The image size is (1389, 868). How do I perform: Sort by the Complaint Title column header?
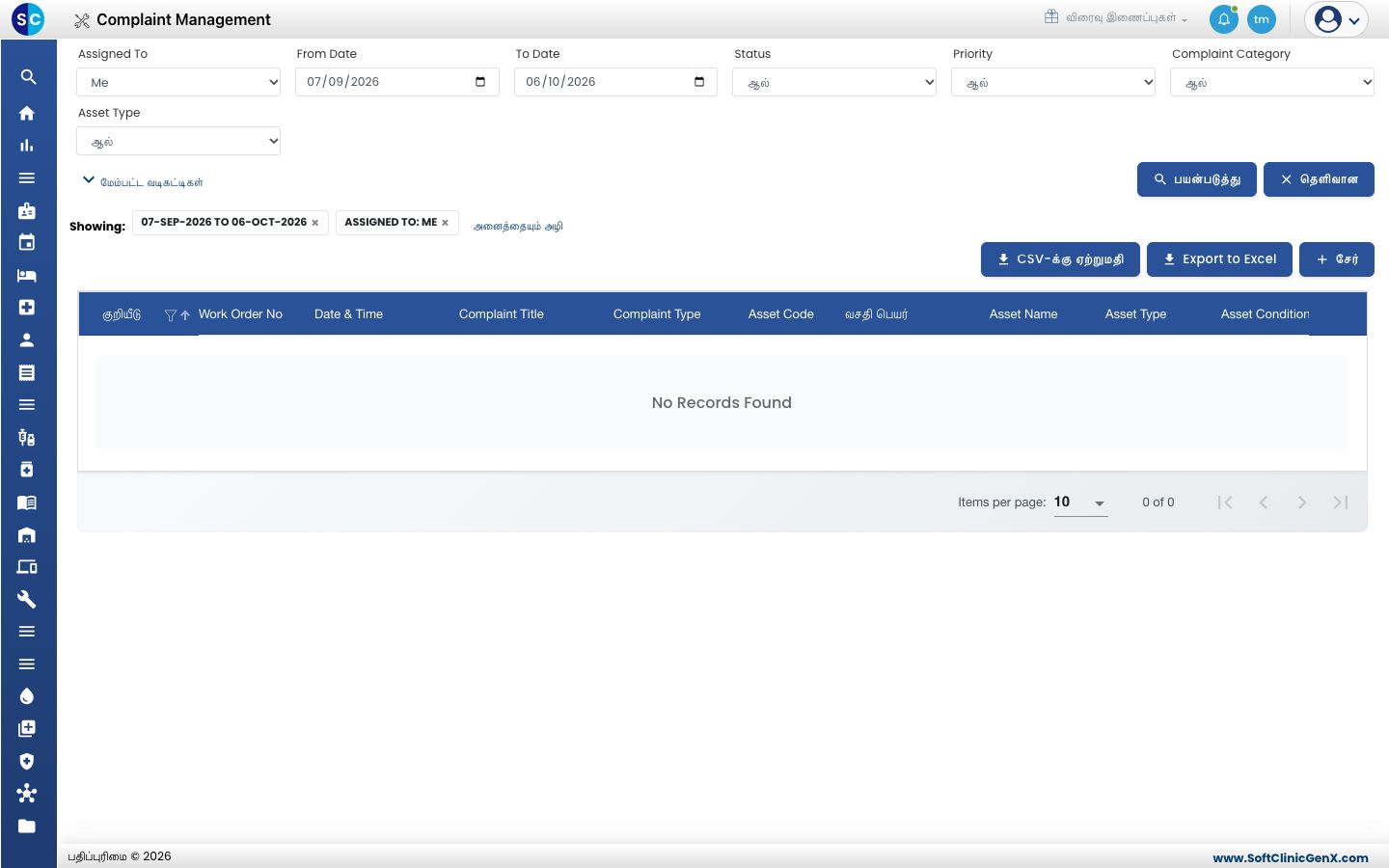502,314
